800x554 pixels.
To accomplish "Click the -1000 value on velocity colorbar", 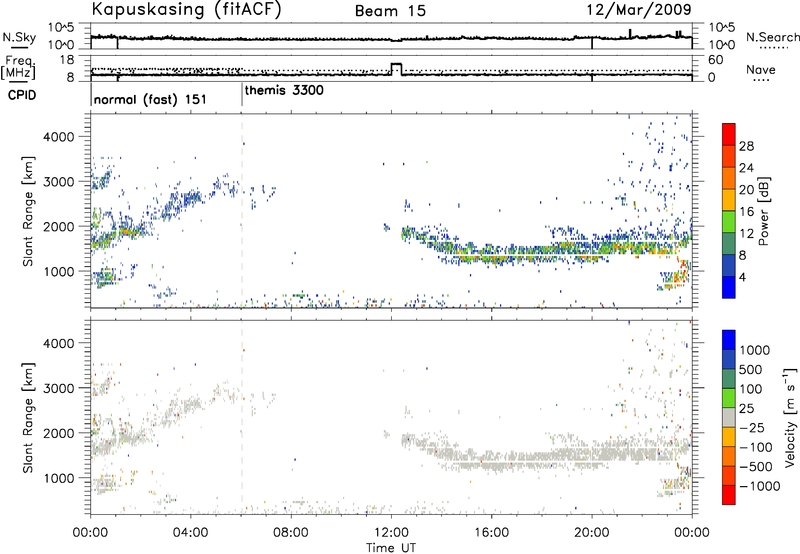I will [x=759, y=486].
